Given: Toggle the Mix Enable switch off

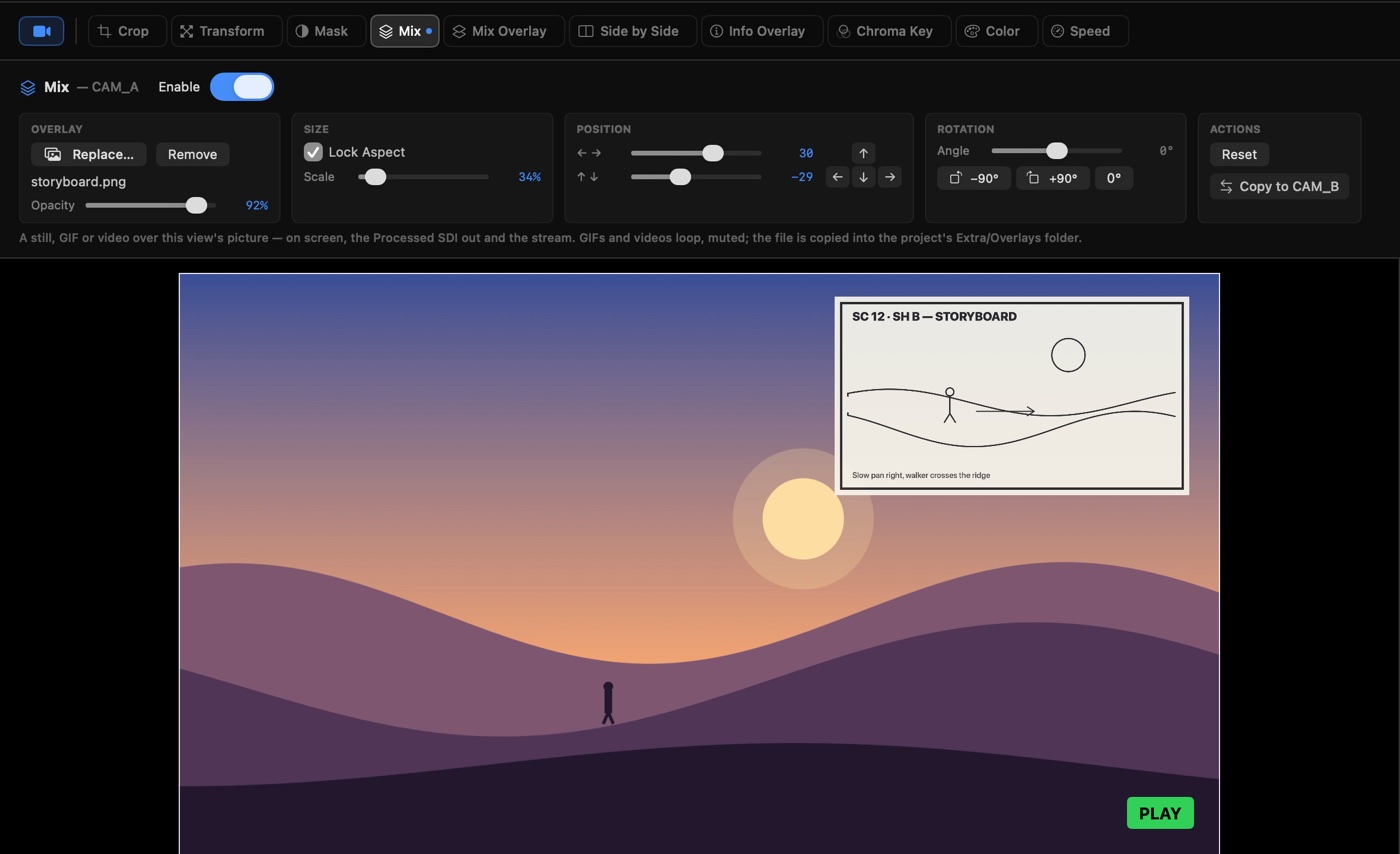Looking at the screenshot, I should pyautogui.click(x=241, y=87).
